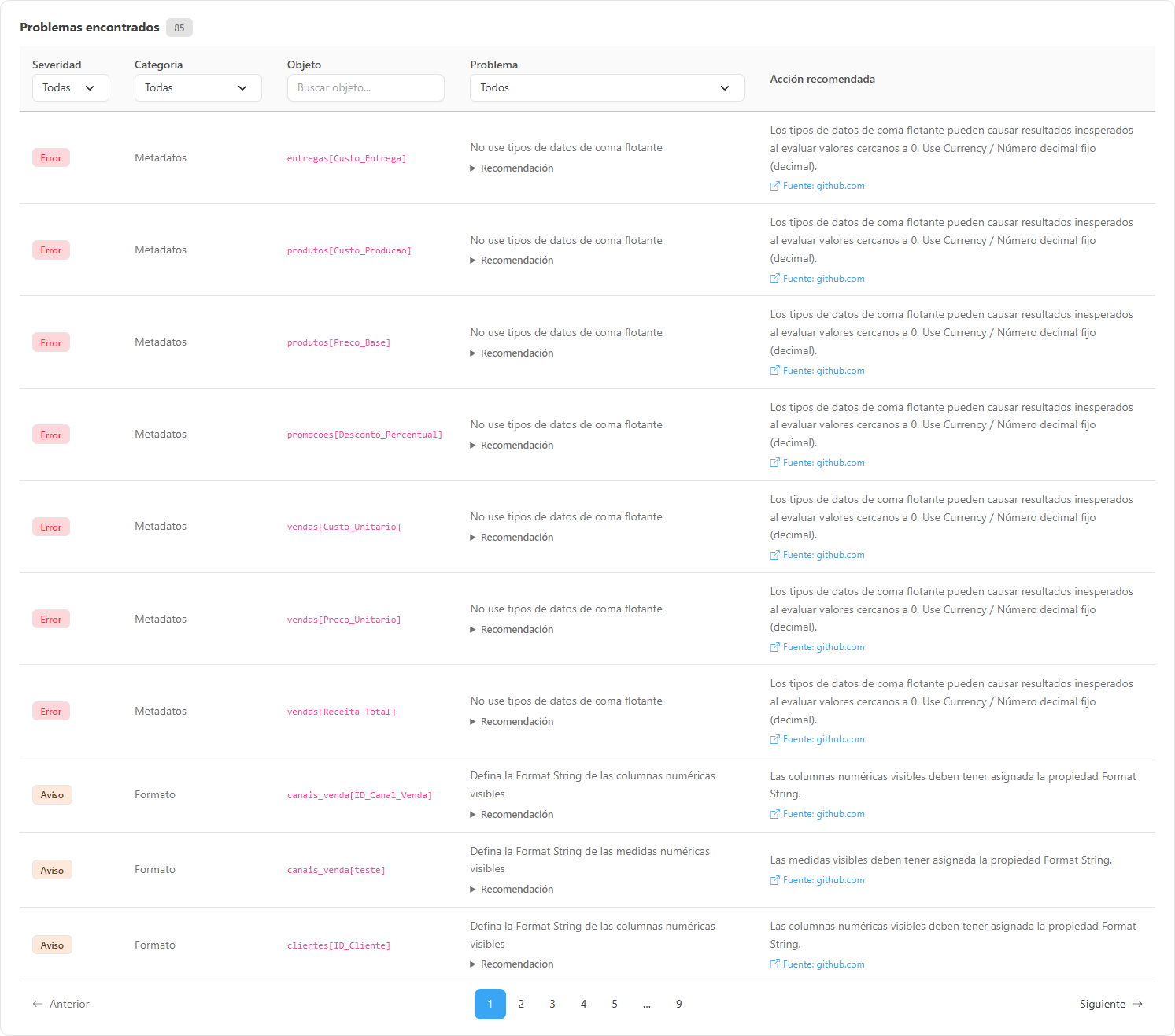Click the Siguiente next page button

(x=1110, y=1004)
